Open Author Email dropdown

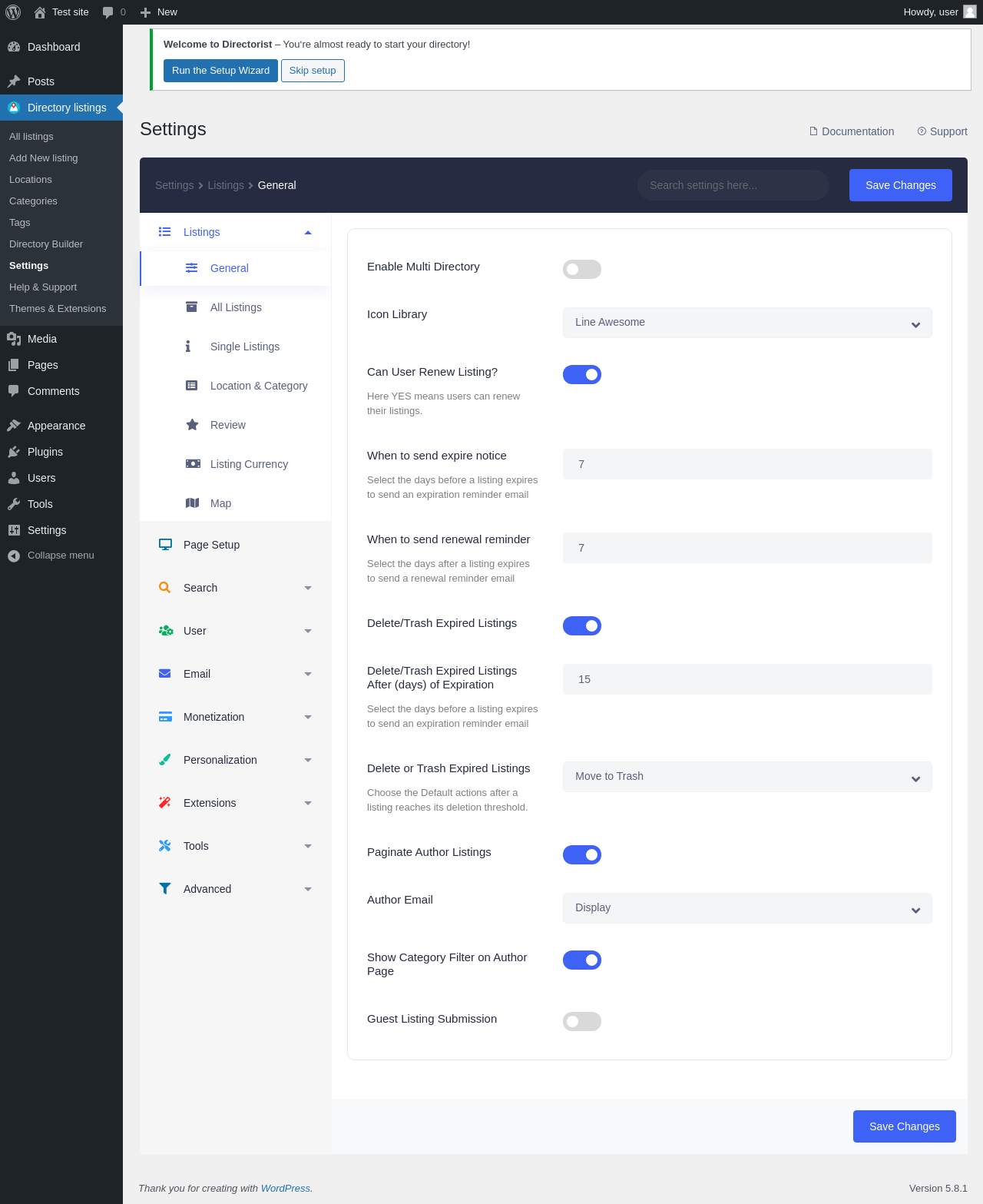pyautogui.click(x=747, y=908)
